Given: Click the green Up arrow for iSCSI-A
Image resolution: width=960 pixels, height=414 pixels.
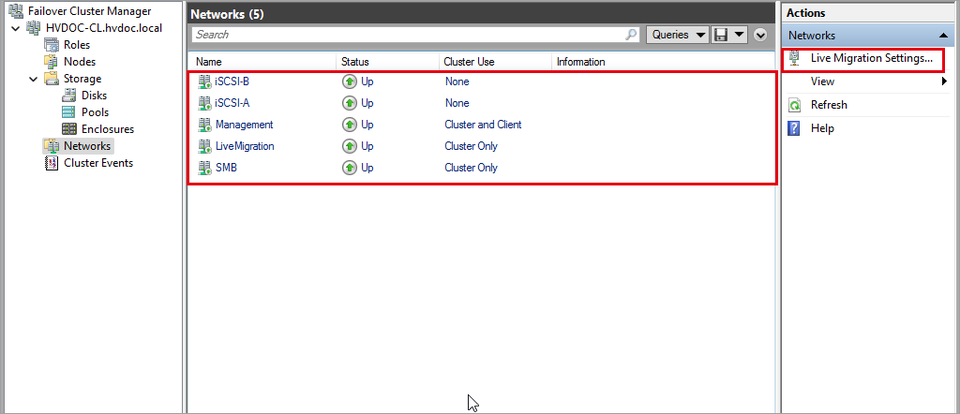Looking at the screenshot, I should click(350, 103).
